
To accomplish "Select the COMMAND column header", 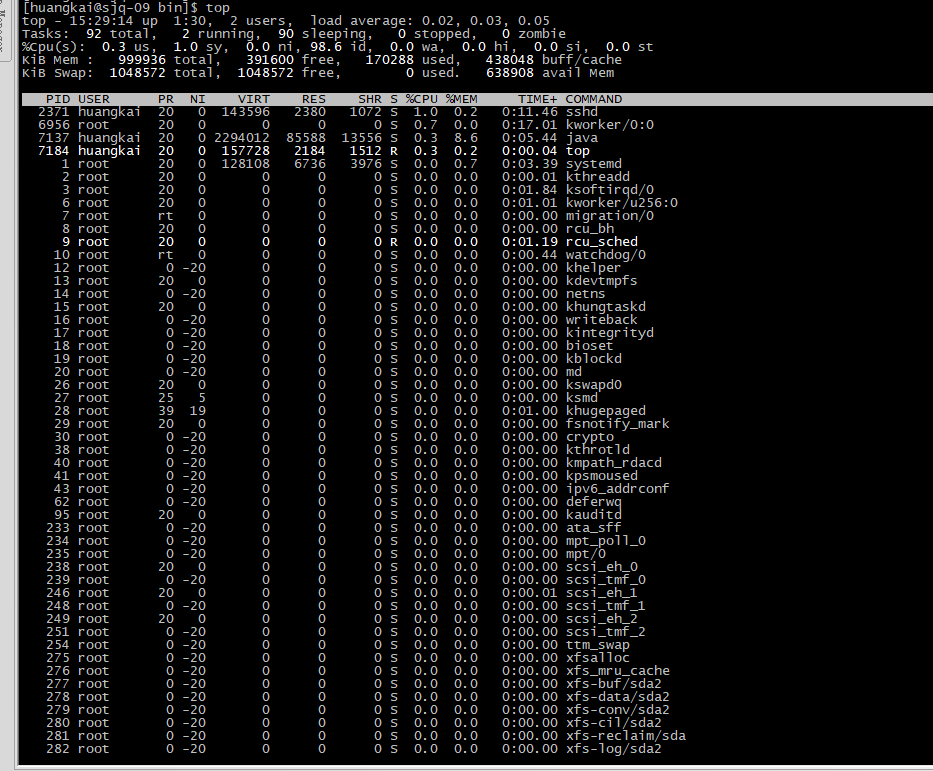I will 594,99.
